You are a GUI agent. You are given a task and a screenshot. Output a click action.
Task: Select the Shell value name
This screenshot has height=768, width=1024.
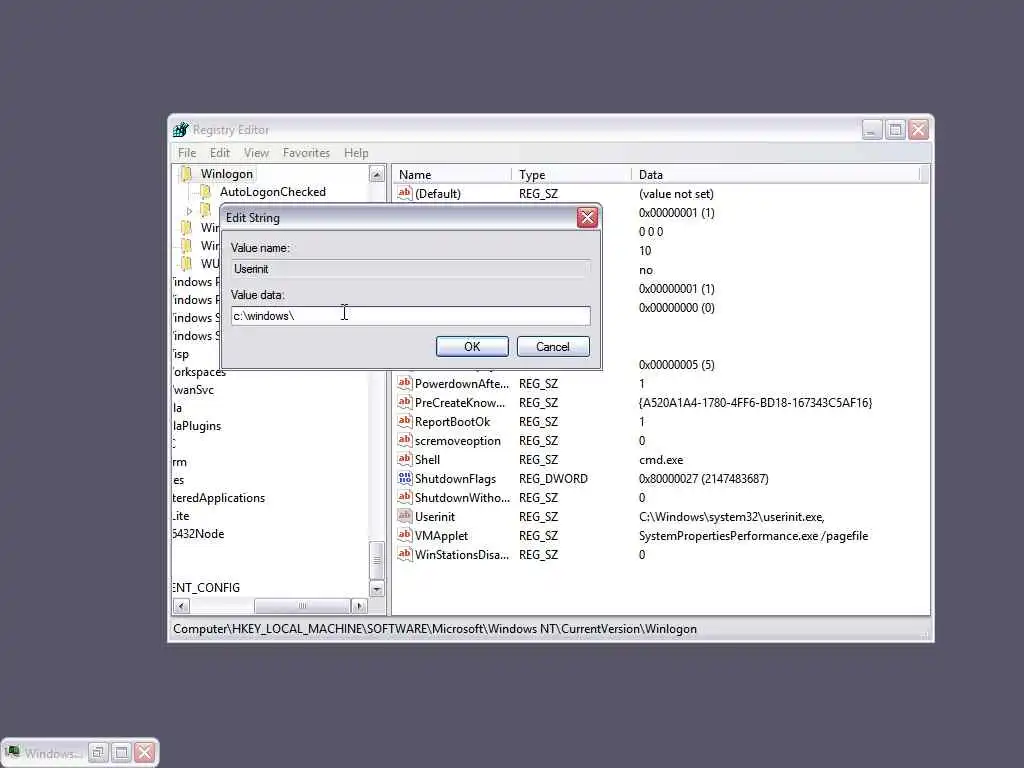[427, 460]
